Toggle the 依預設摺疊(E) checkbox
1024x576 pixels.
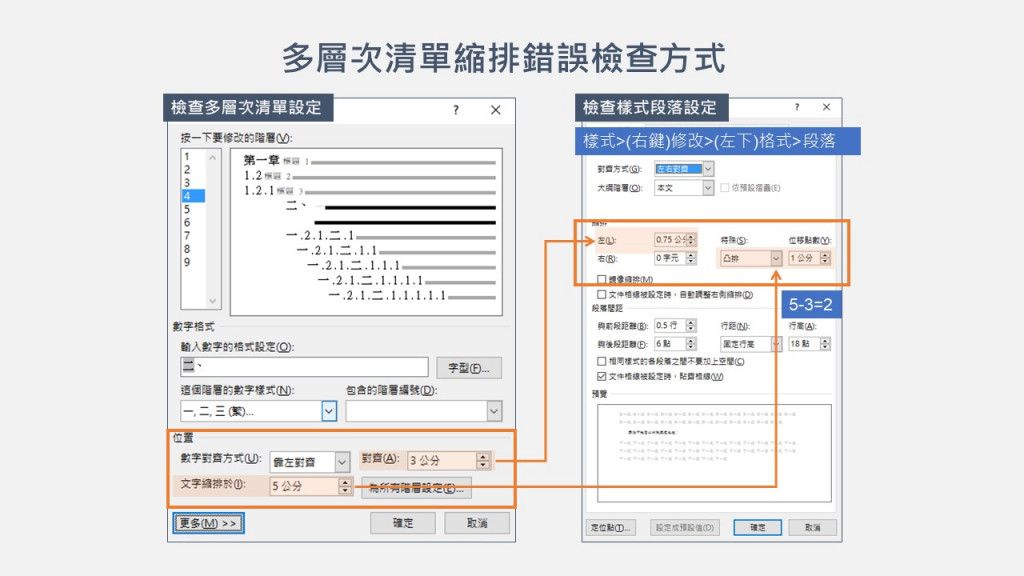pyautogui.click(x=724, y=188)
